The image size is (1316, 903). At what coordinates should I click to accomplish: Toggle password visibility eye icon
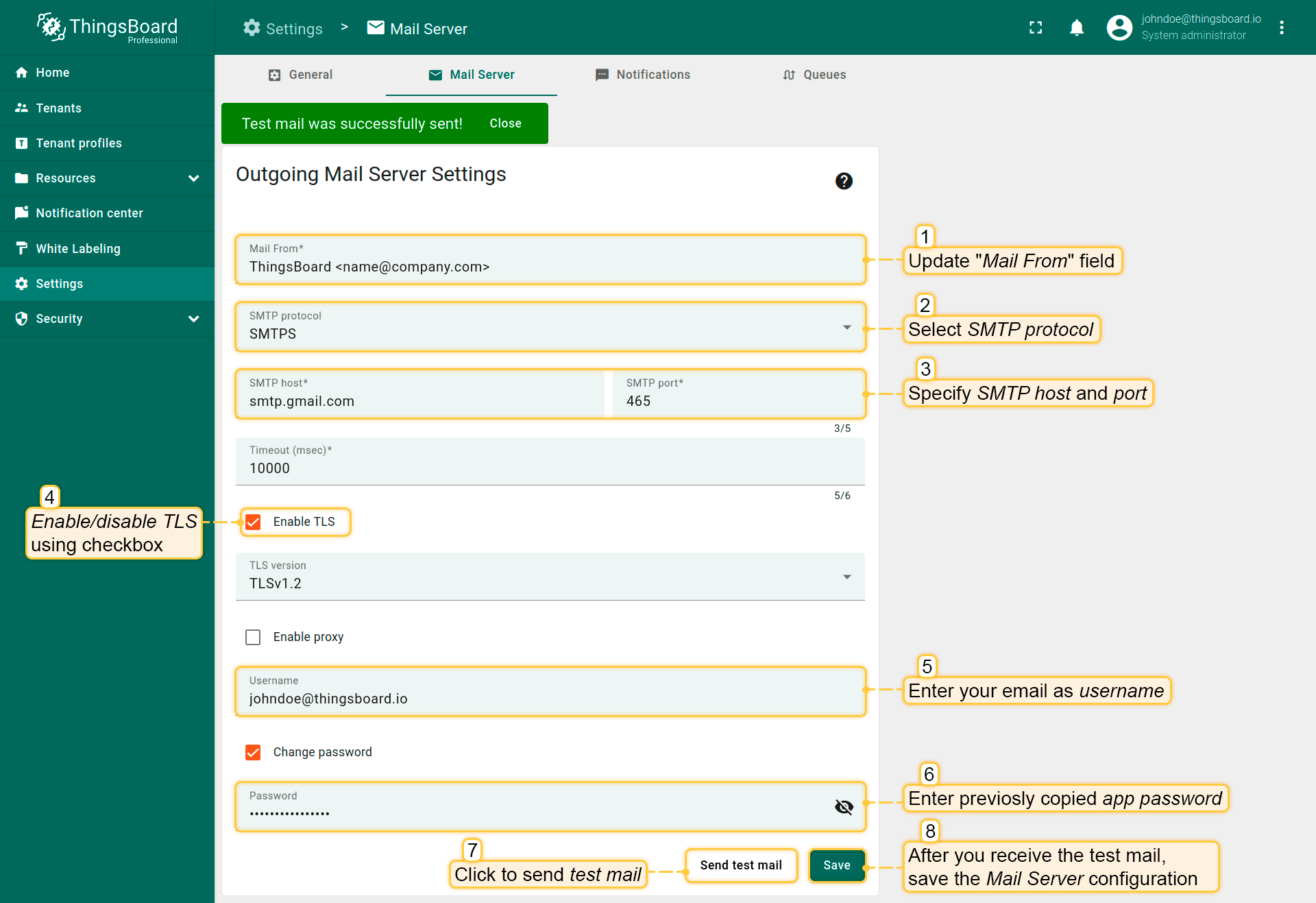(x=844, y=807)
